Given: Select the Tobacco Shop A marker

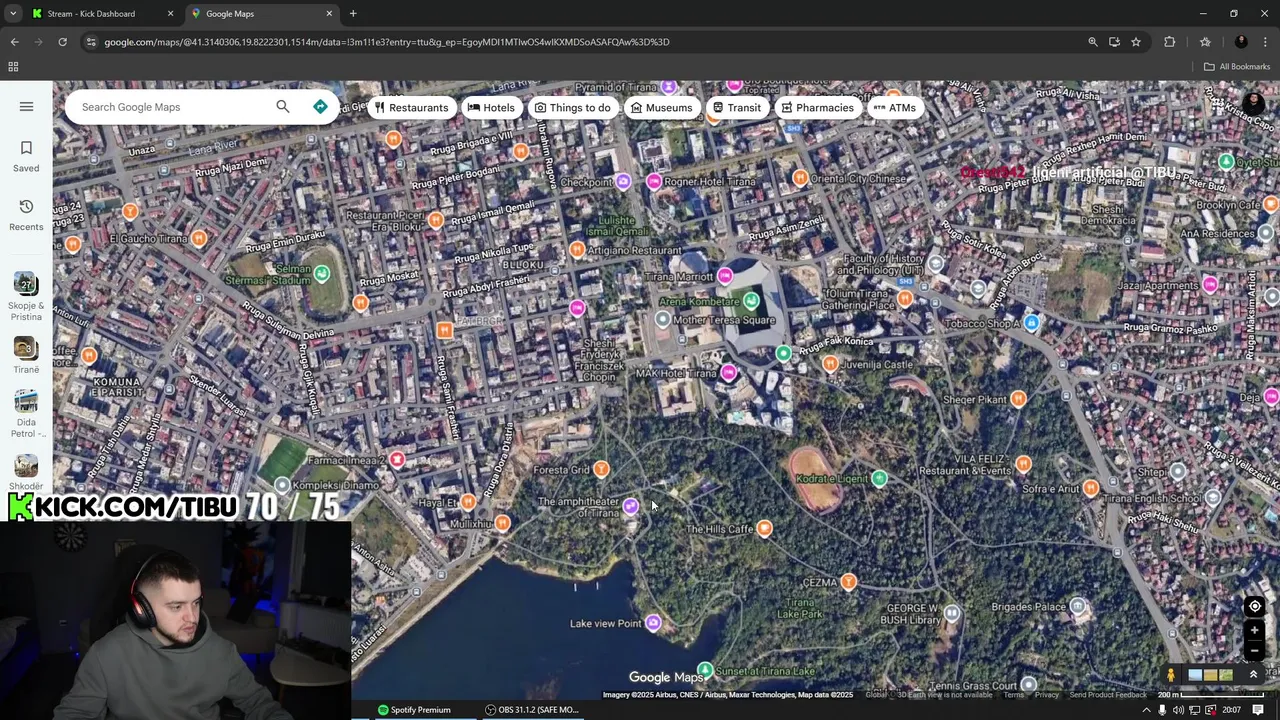Looking at the screenshot, I should click(1031, 323).
